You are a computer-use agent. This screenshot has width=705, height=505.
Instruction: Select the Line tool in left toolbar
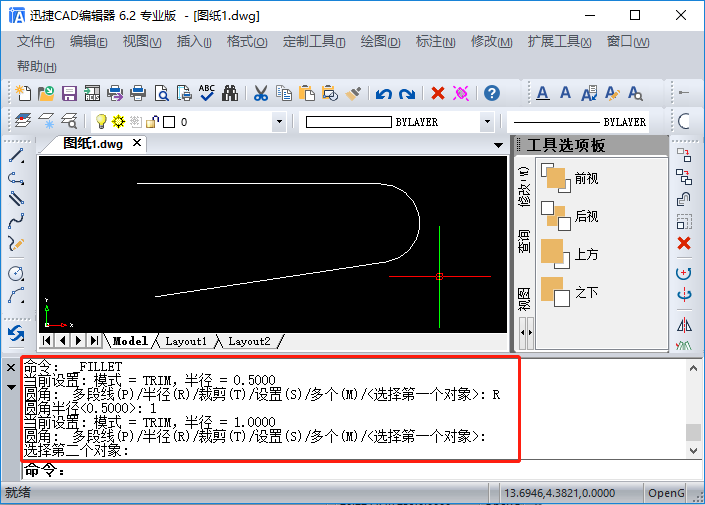16,156
